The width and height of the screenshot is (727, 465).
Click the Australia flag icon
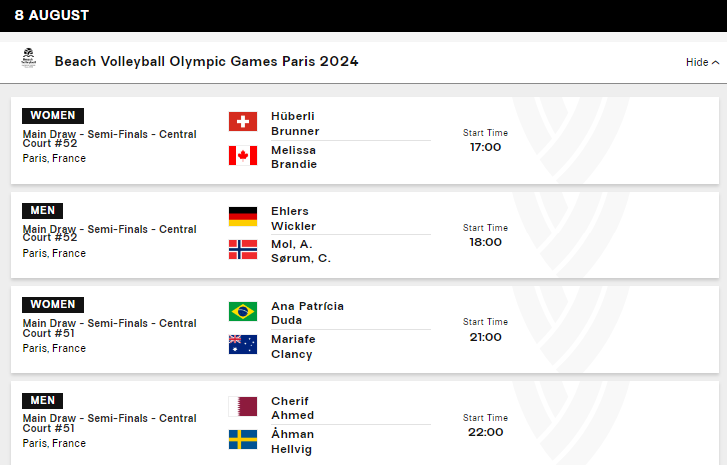[x=243, y=344]
